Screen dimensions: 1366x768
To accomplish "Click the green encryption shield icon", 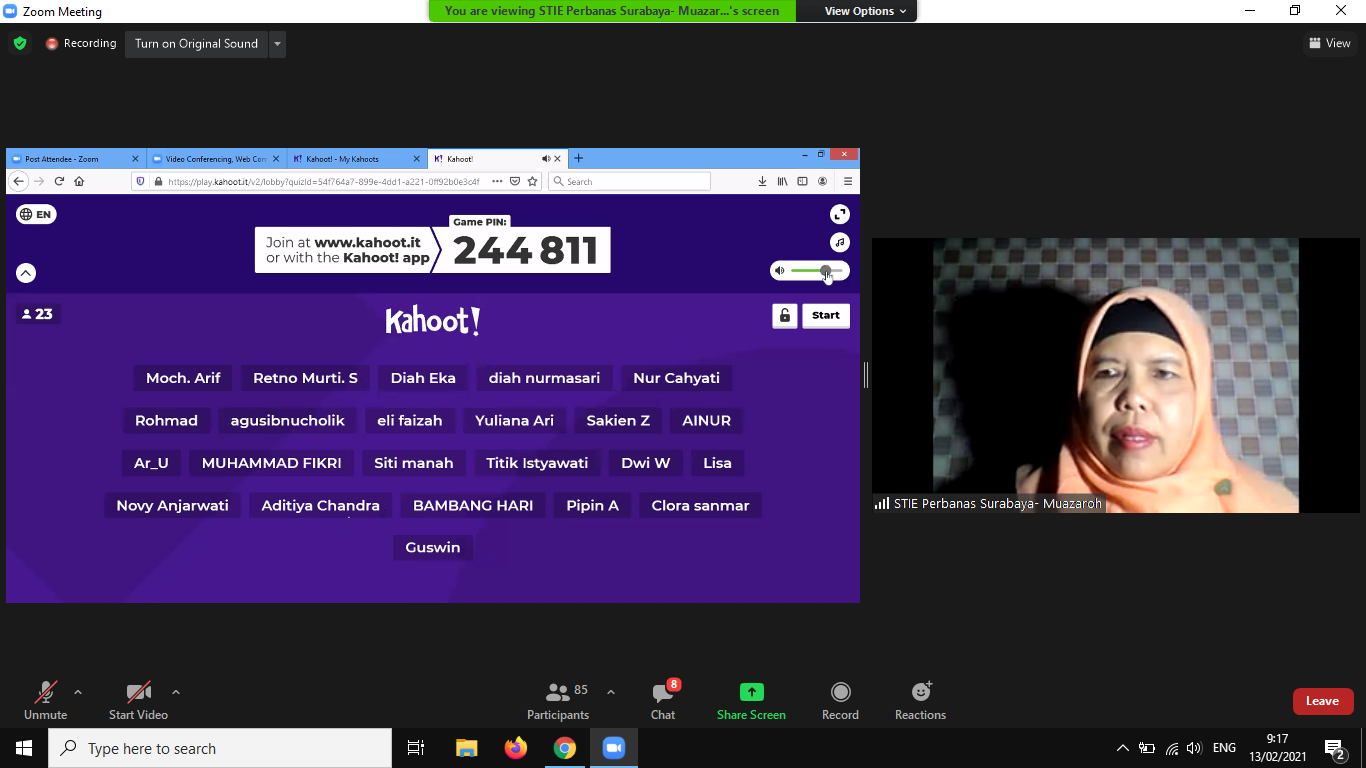I will (x=19, y=43).
